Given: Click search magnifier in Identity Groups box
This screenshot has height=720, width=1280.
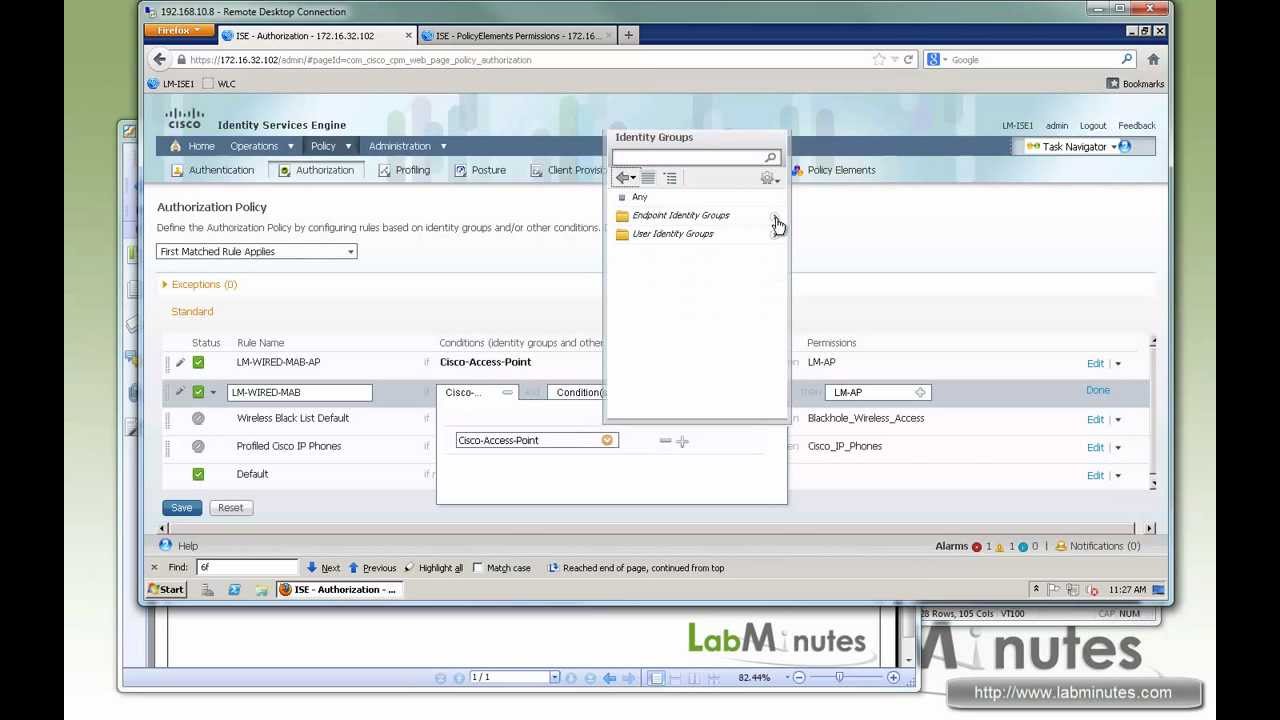Looking at the screenshot, I should coord(770,158).
